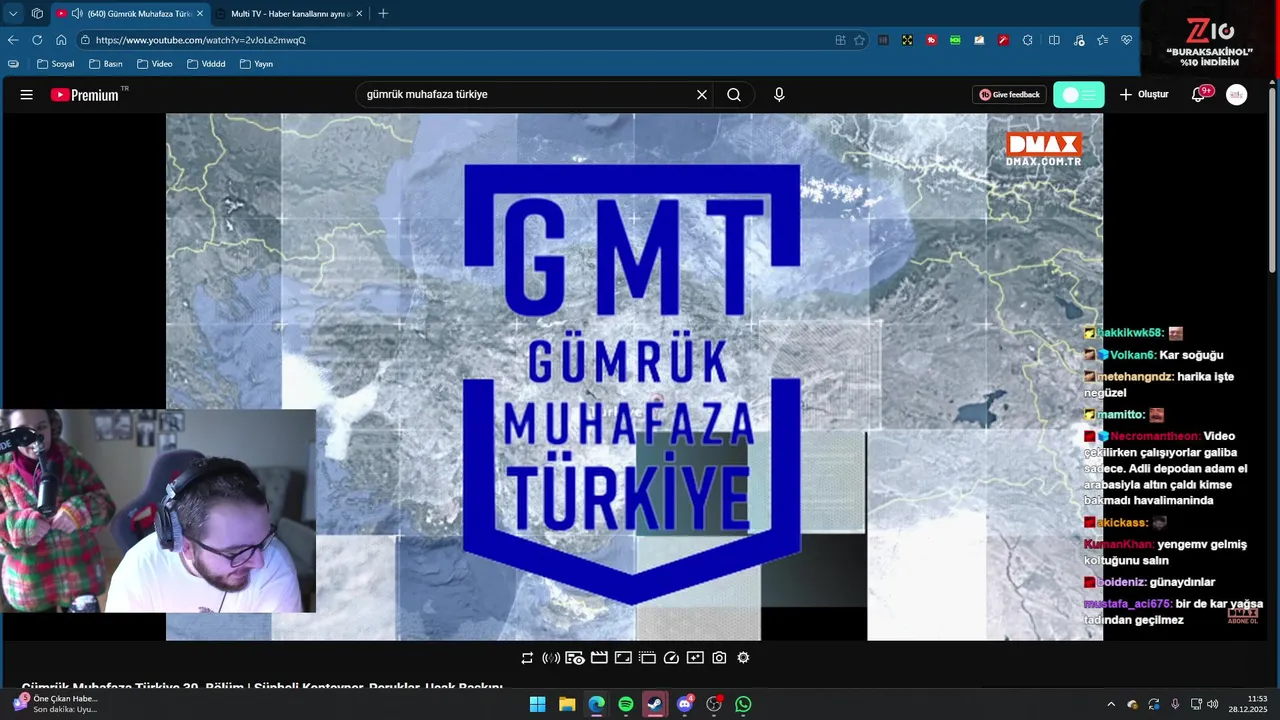The image size is (1280, 720).
Task: Open the YouTube guide hamburger menu
Action: (27, 95)
